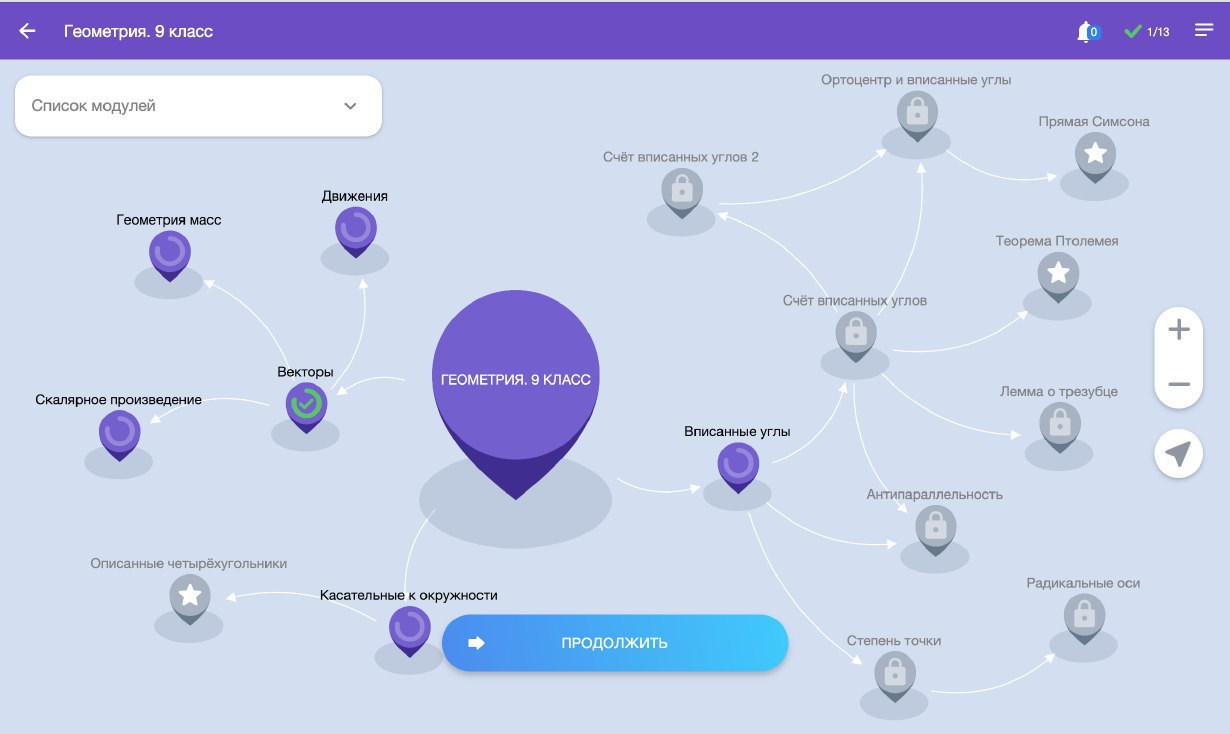Click the Счёт вписанных углов 2 label
The image size is (1230, 734).
tap(681, 158)
